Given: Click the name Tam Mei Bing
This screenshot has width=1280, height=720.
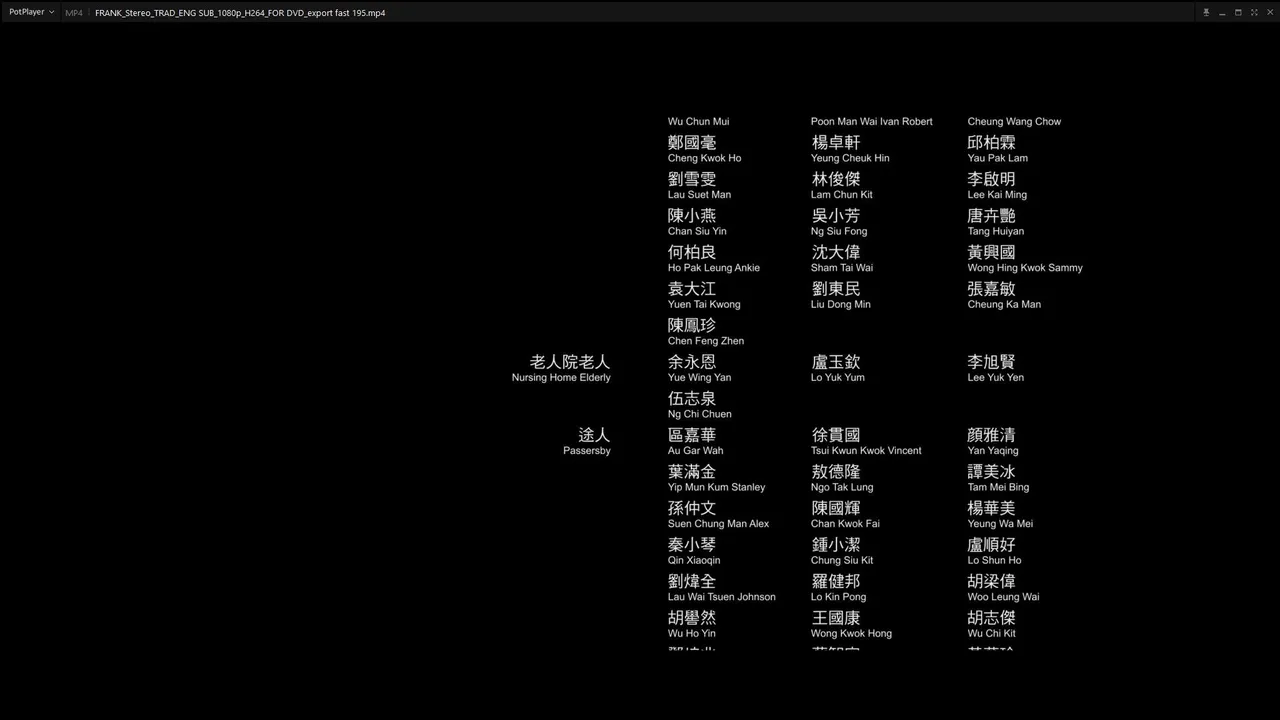Looking at the screenshot, I should [998, 488].
